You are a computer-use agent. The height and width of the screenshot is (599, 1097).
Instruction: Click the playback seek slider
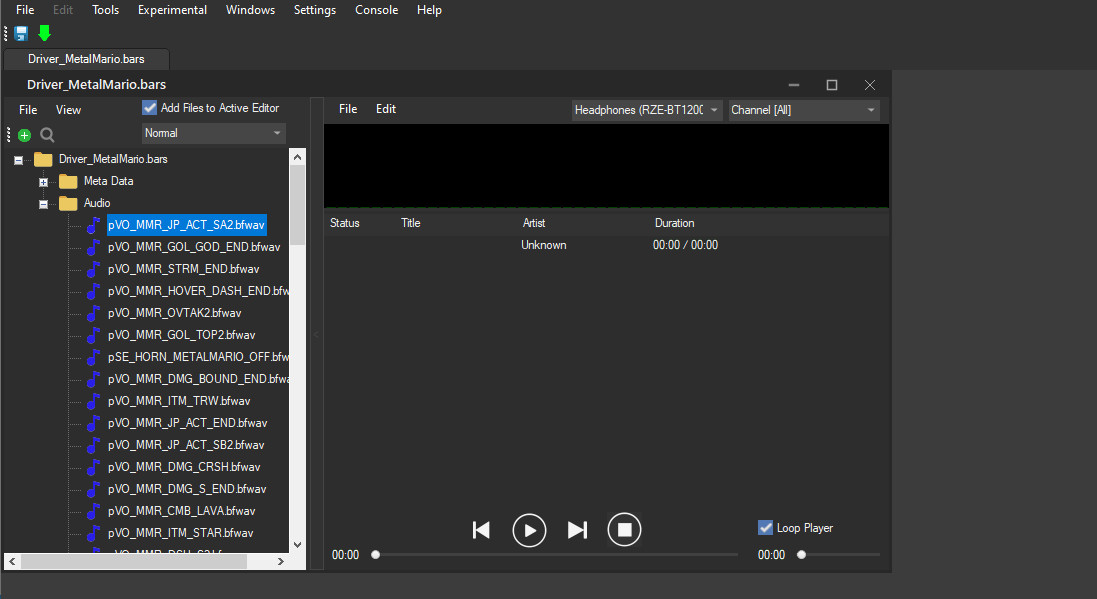375,553
